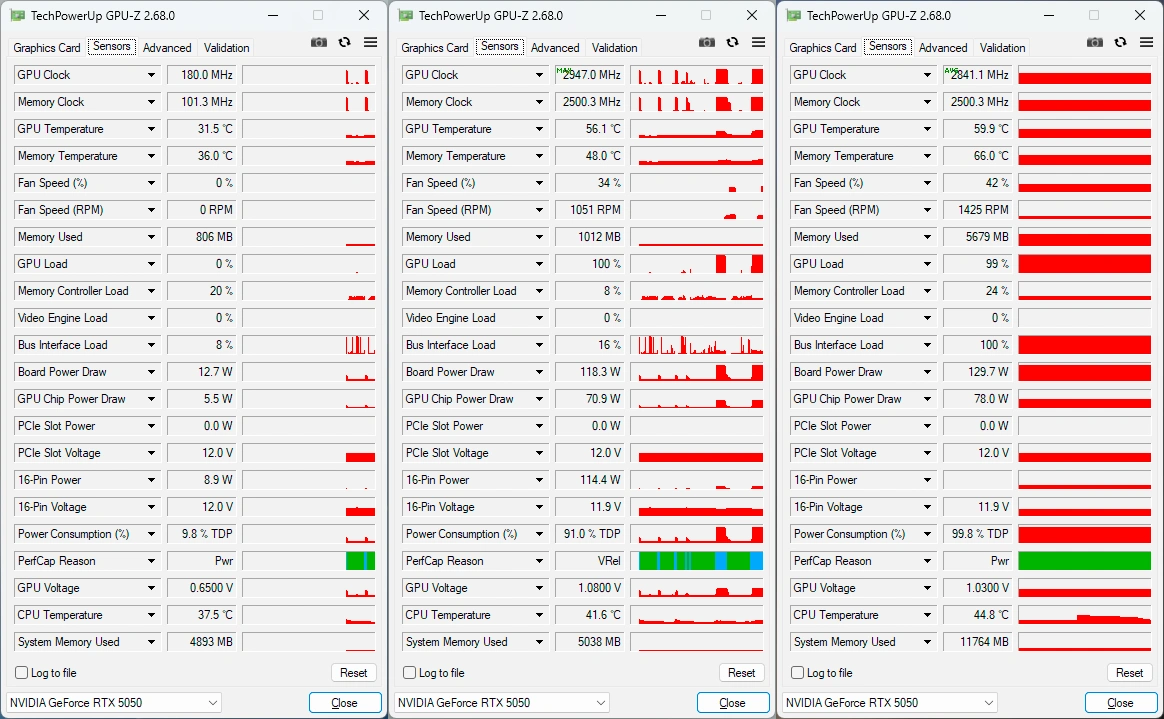Open hamburger menu in the left GPU-Z window
Image resolution: width=1164 pixels, height=719 pixels.
(x=370, y=43)
